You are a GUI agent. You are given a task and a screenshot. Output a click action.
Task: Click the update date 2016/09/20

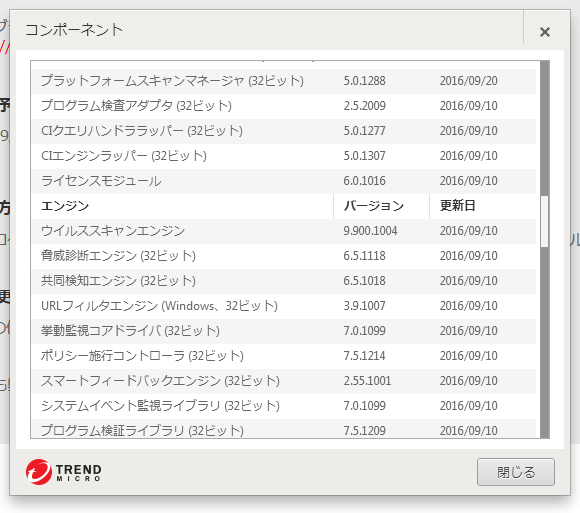[468, 81]
